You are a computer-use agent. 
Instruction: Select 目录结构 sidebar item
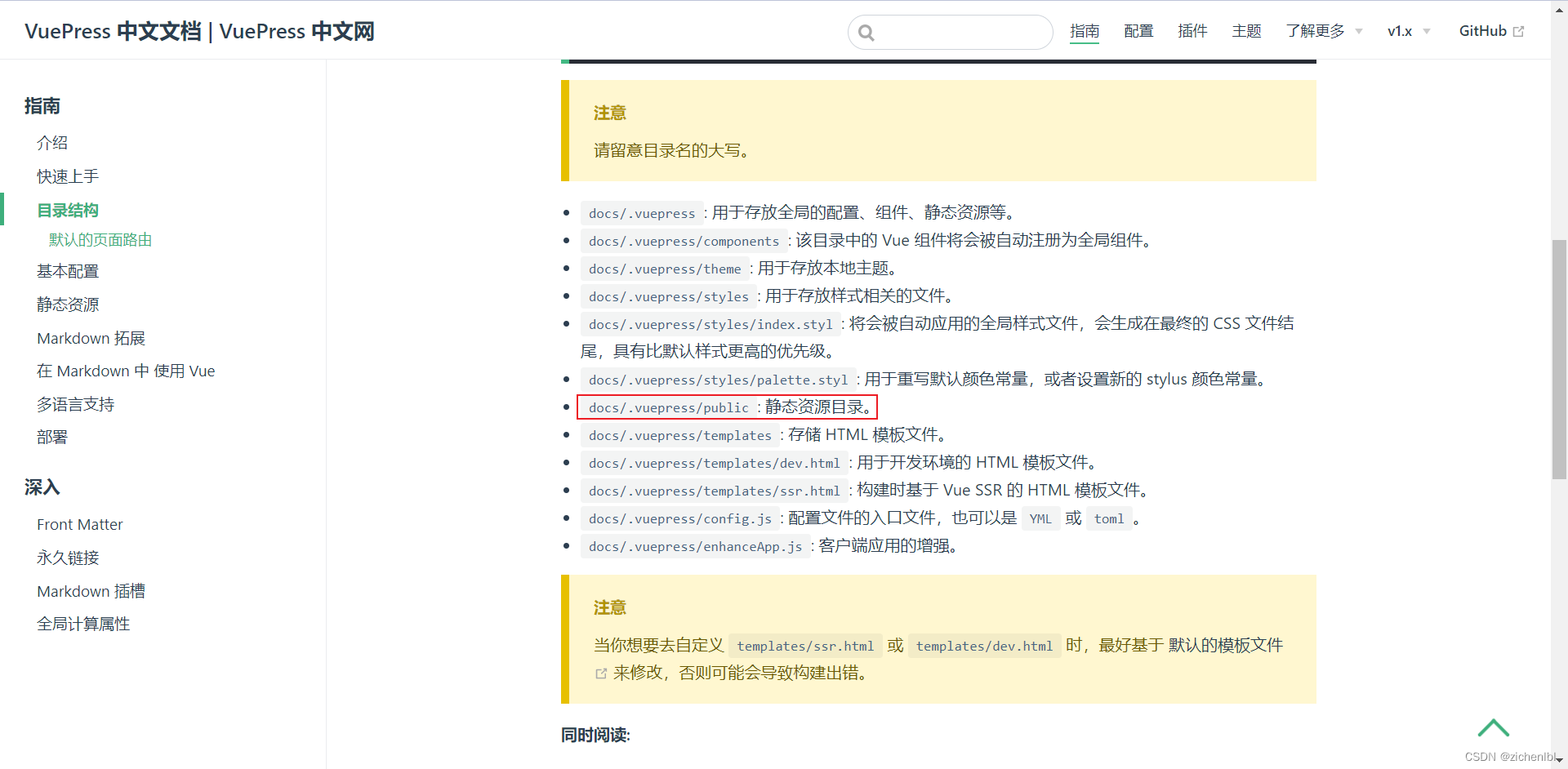[68, 210]
